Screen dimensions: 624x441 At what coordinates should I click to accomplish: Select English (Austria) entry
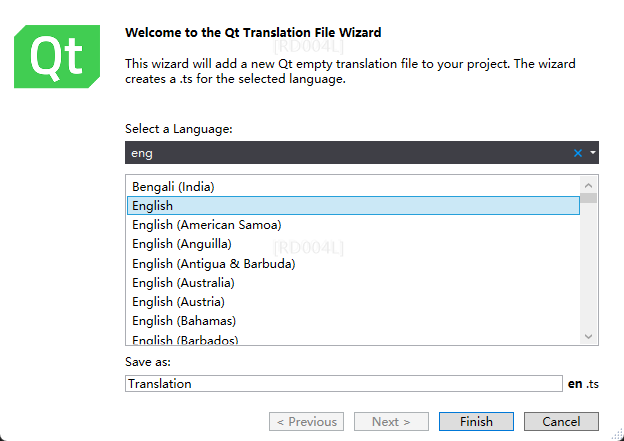(x=178, y=302)
